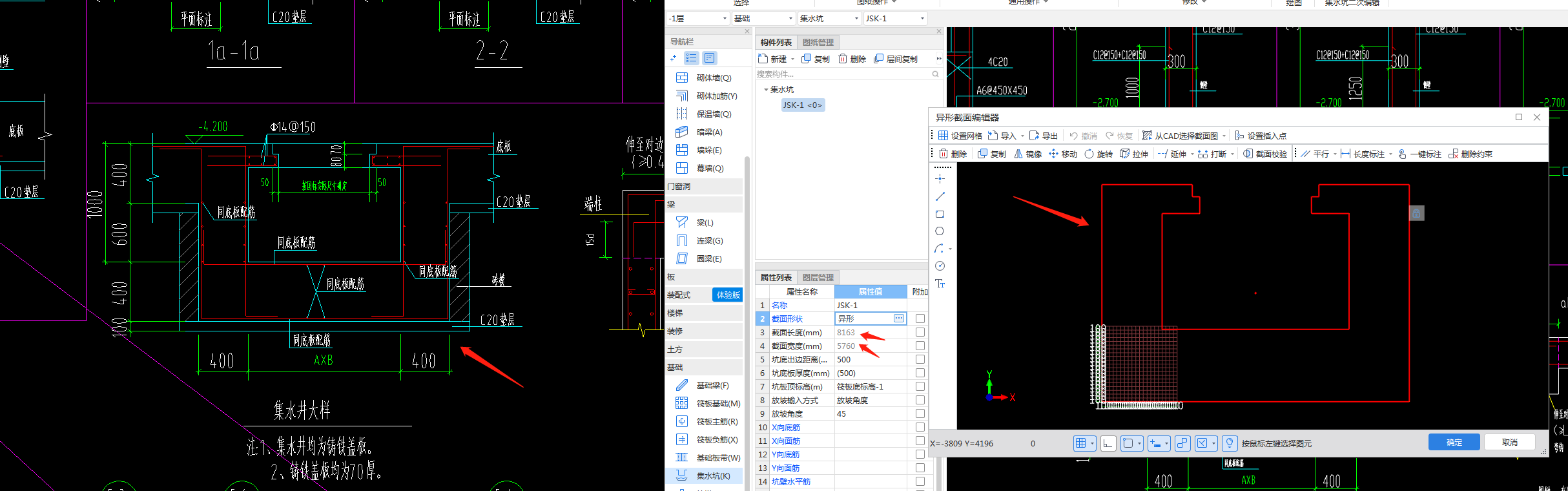This screenshot has height=491, width=1568.
Task: Tick the 附加 checkbox for 放坡角度 row
Action: click(x=920, y=413)
